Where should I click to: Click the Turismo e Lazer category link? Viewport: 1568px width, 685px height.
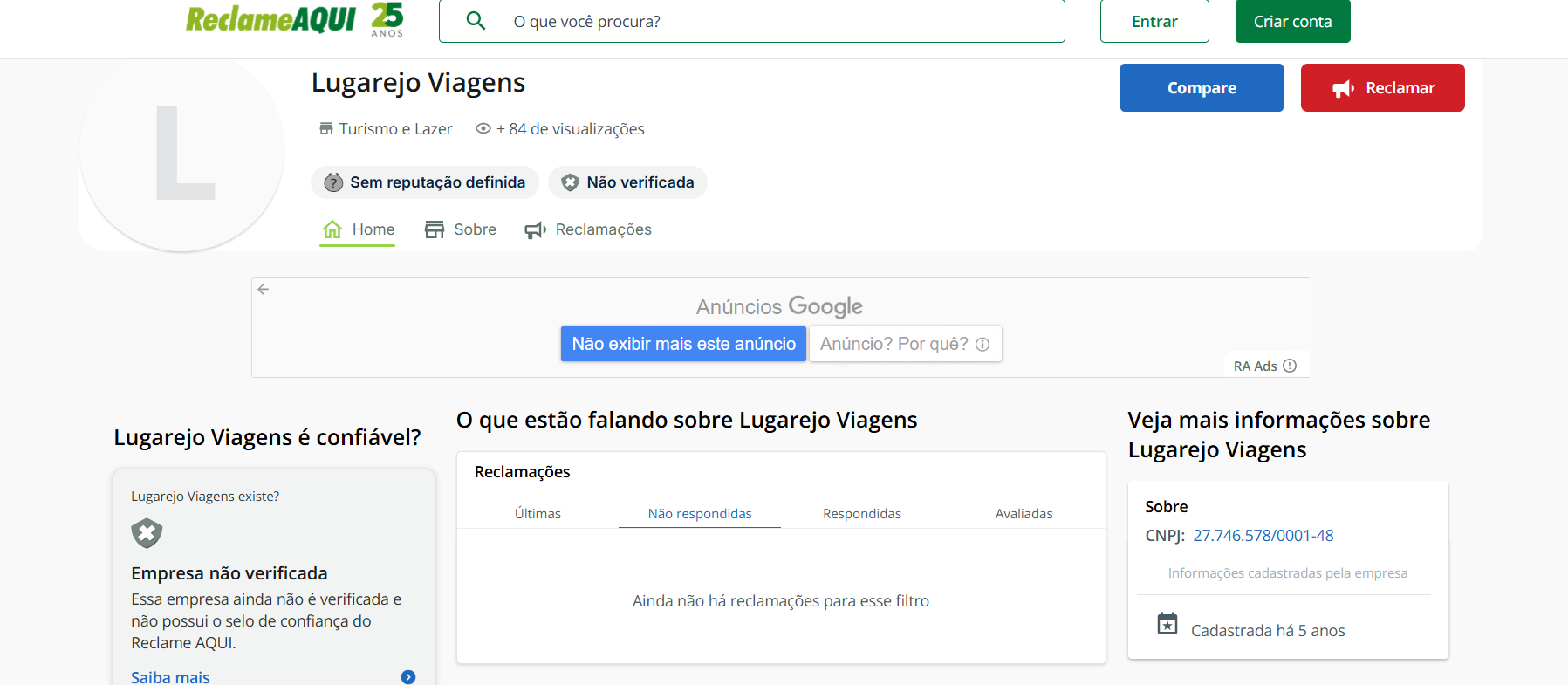coord(395,129)
